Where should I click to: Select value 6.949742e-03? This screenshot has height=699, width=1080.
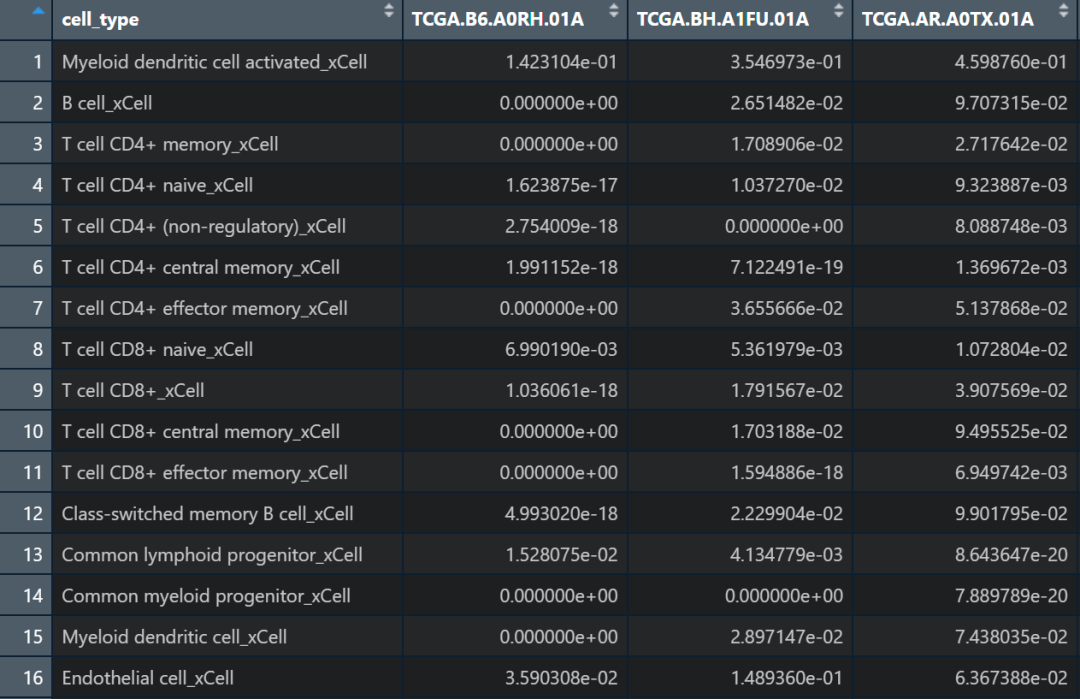pos(1011,473)
